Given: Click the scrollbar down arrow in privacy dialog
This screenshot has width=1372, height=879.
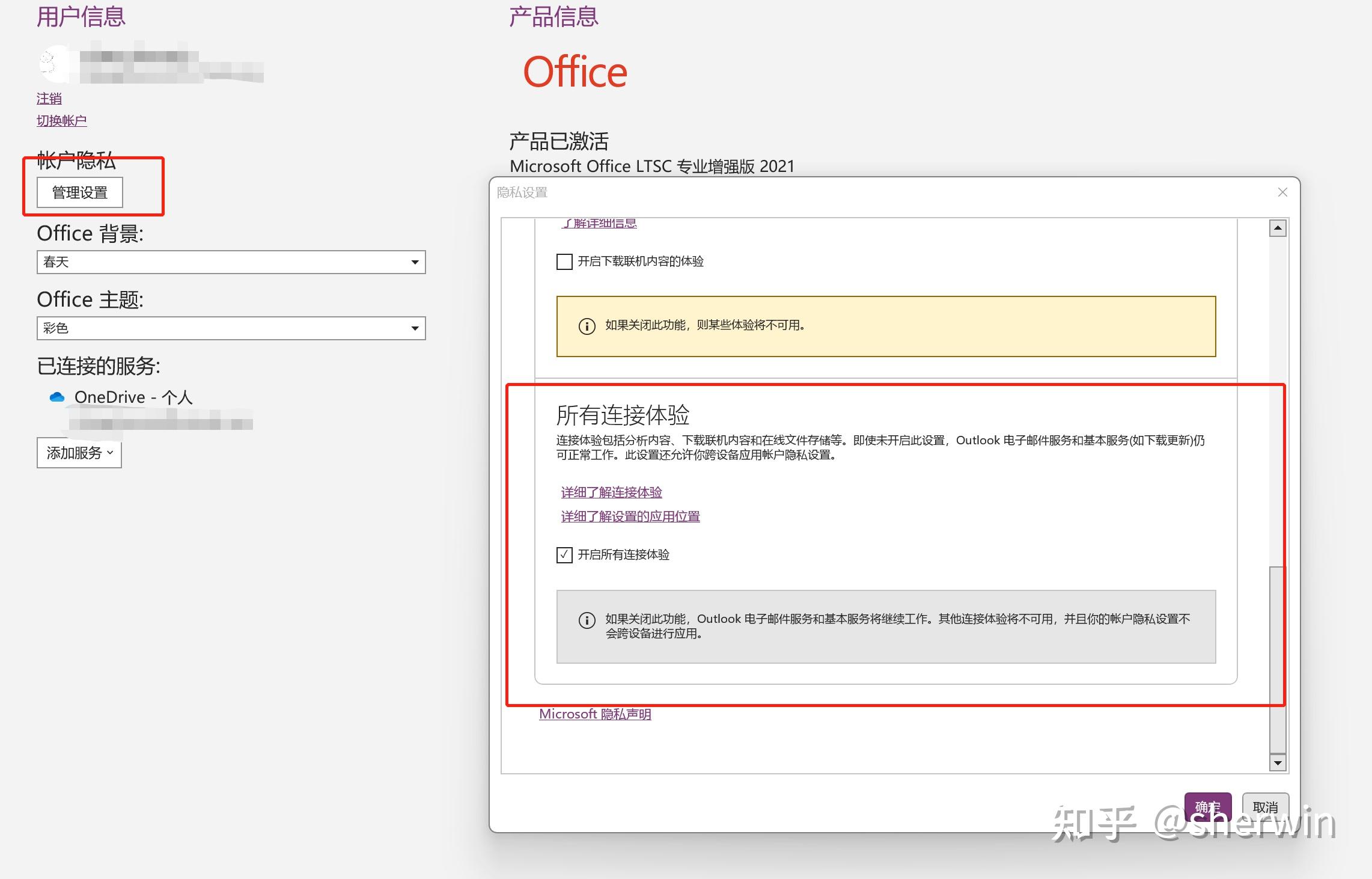Looking at the screenshot, I should 1278,763.
